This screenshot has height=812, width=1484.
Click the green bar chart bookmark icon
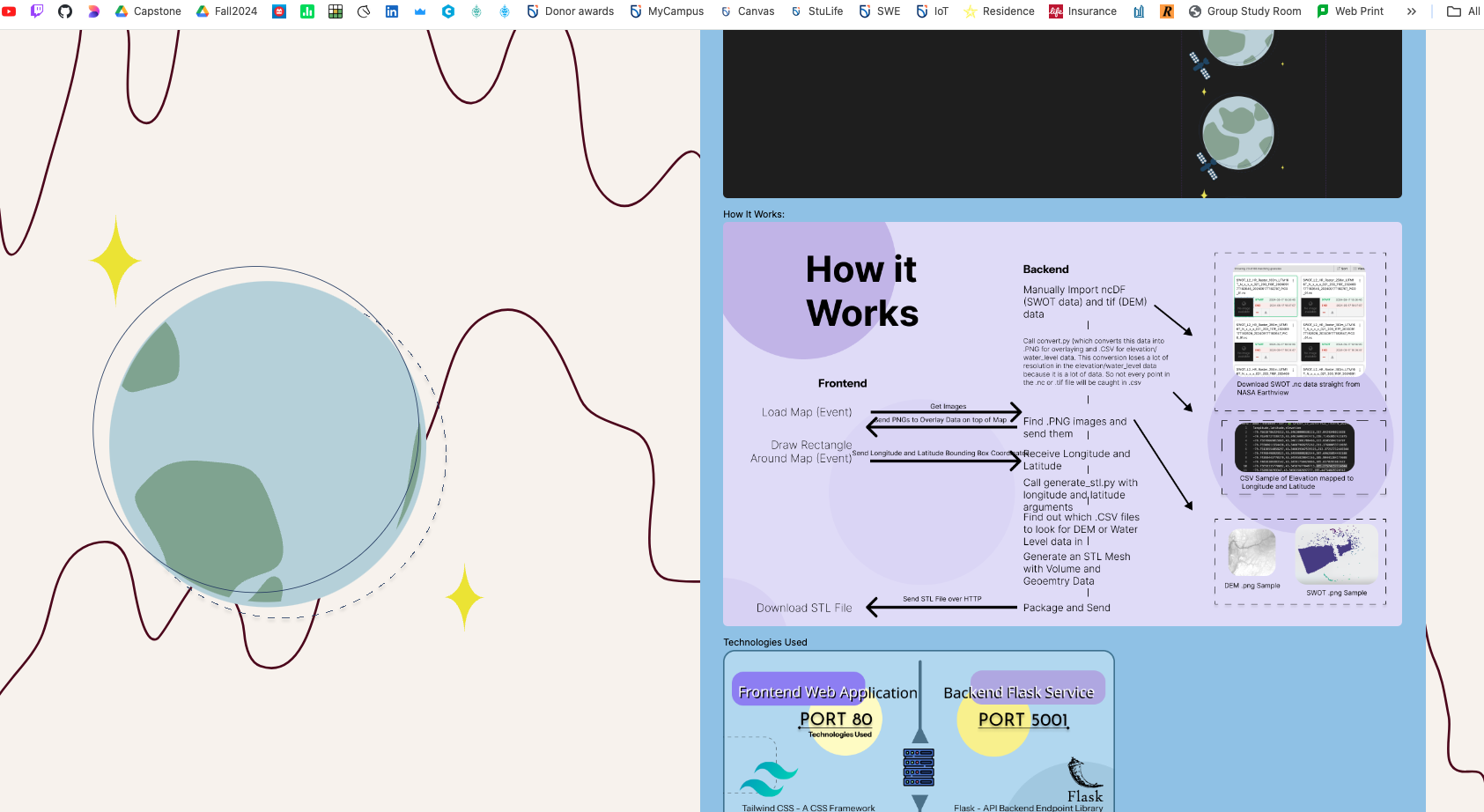307,11
